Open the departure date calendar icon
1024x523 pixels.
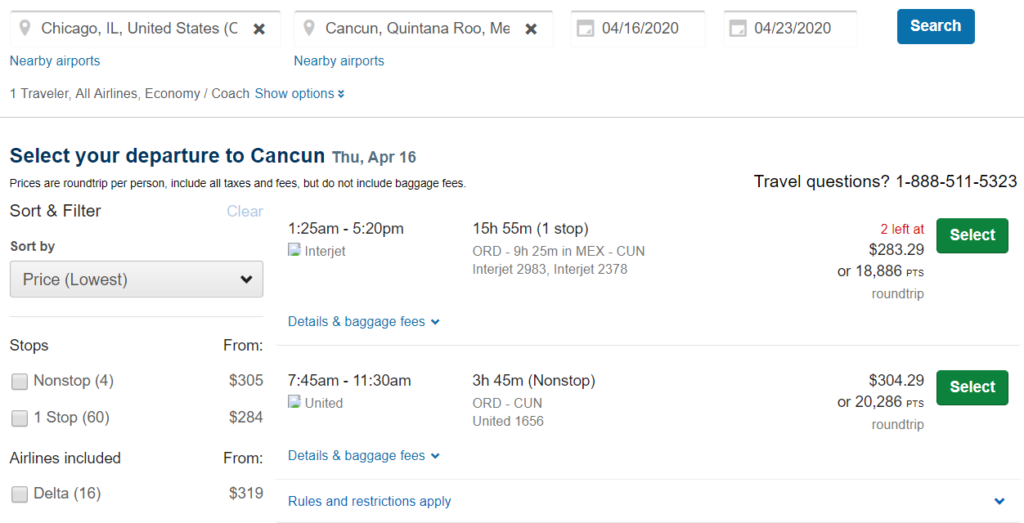click(x=585, y=29)
